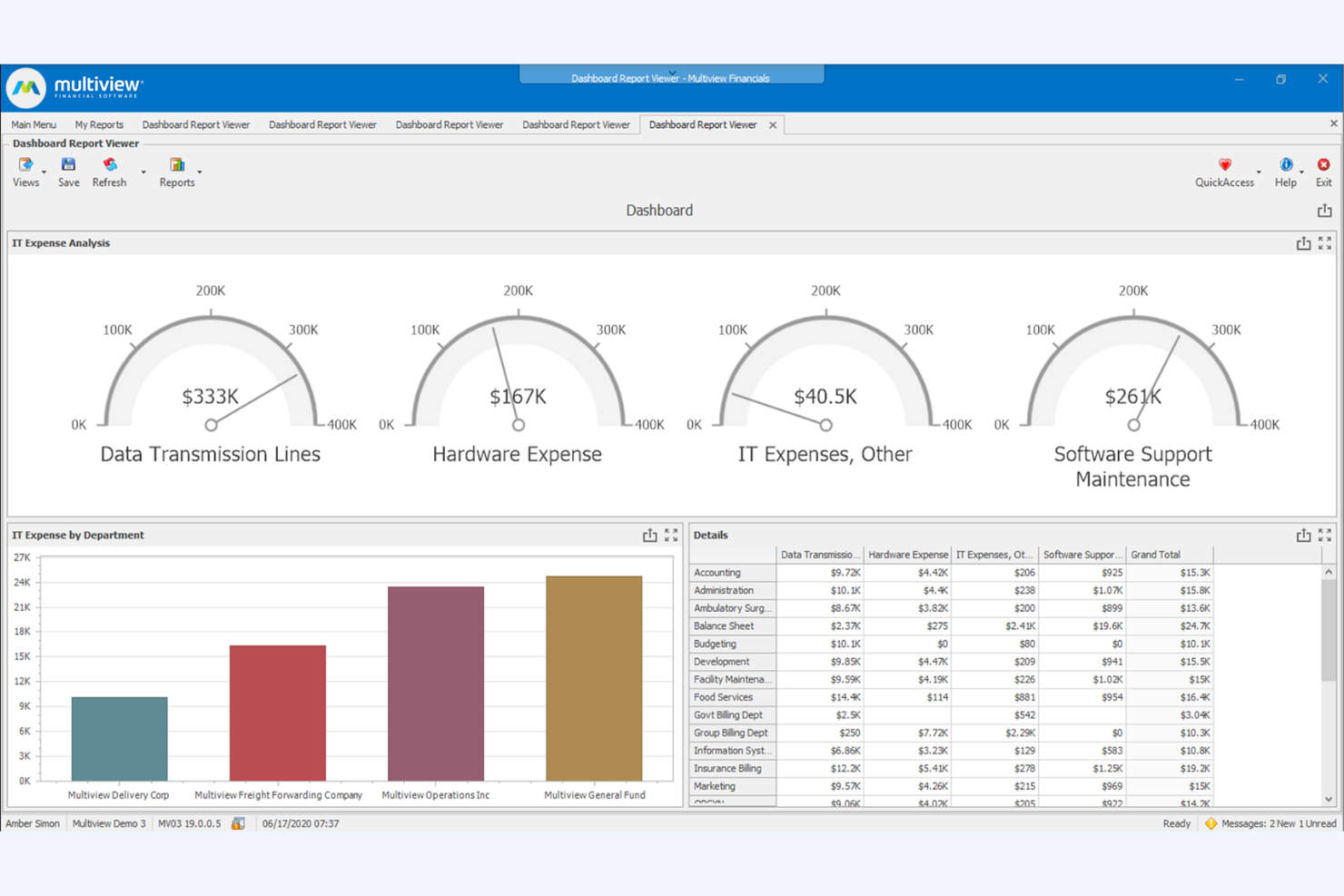Export the IT Expense Analysis panel
The height and width of the screenshot is (896, 1344).
tap(1303, 242)
